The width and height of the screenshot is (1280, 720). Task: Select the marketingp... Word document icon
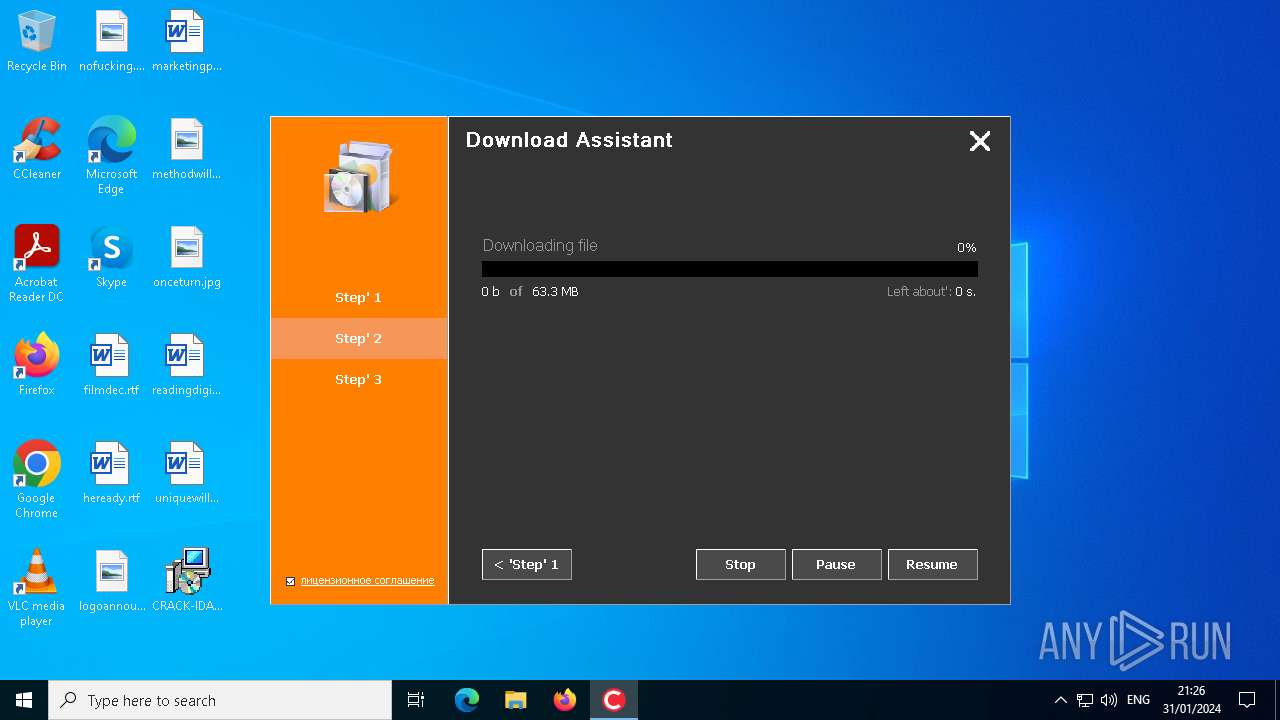(x=187, y=42)
